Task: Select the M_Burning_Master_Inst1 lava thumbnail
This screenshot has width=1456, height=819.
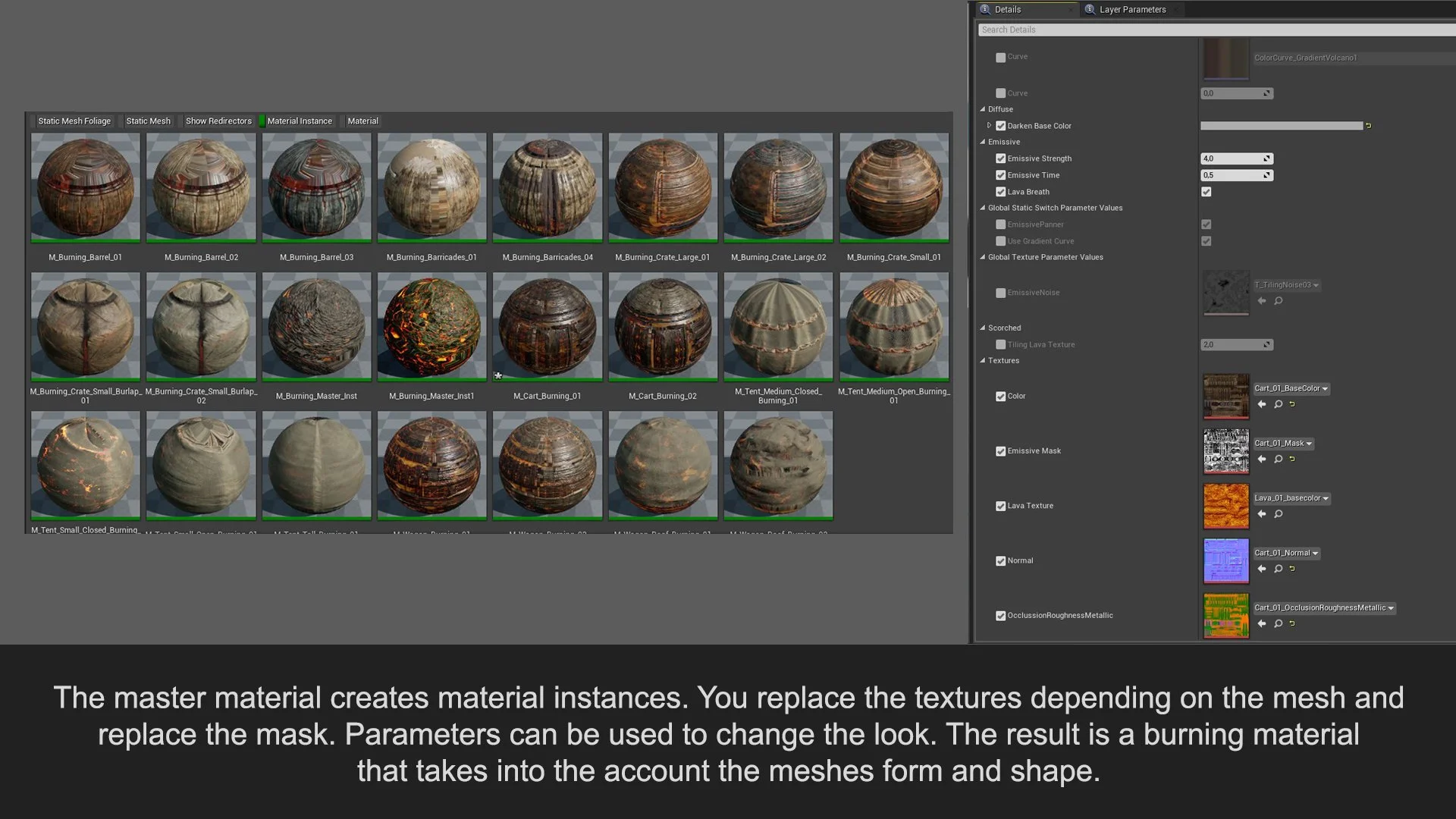Action: [431, 326]
